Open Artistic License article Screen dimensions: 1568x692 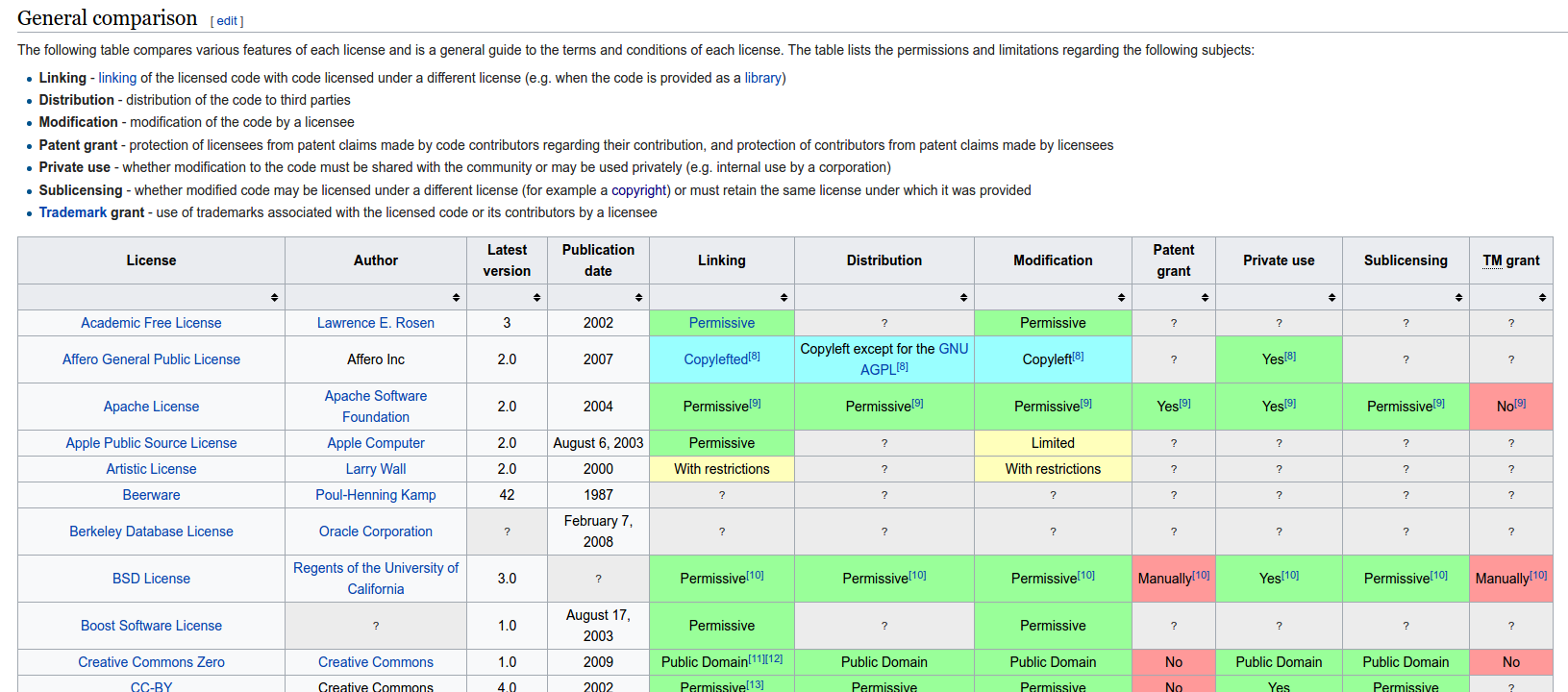151,469
